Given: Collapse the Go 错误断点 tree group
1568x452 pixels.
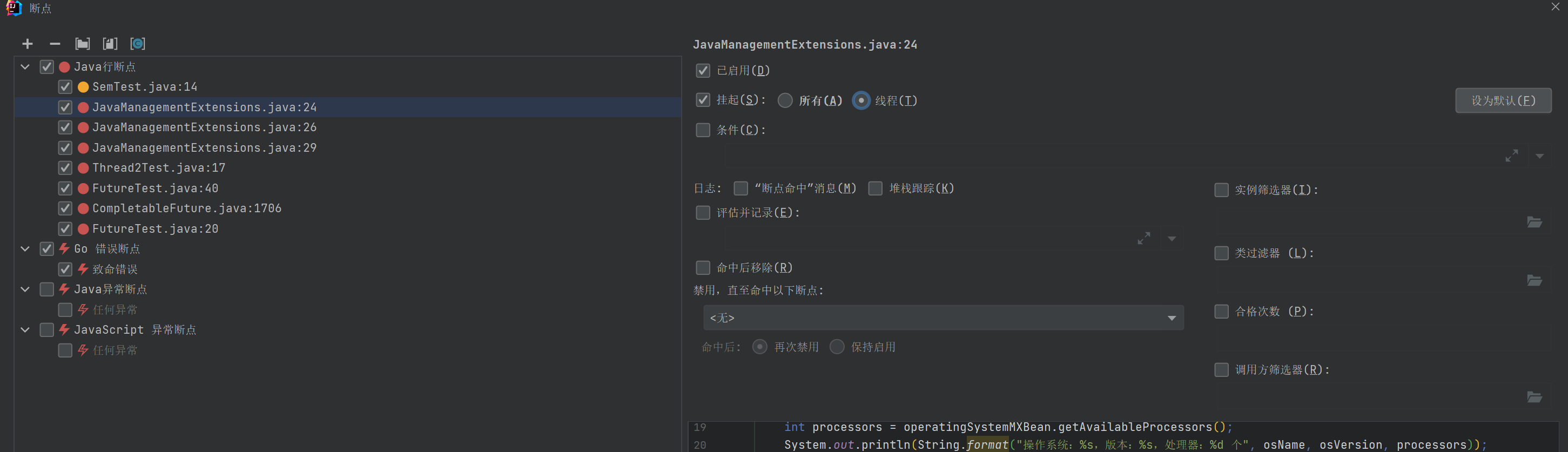Looking at the screenshot, I should point(25,249).
